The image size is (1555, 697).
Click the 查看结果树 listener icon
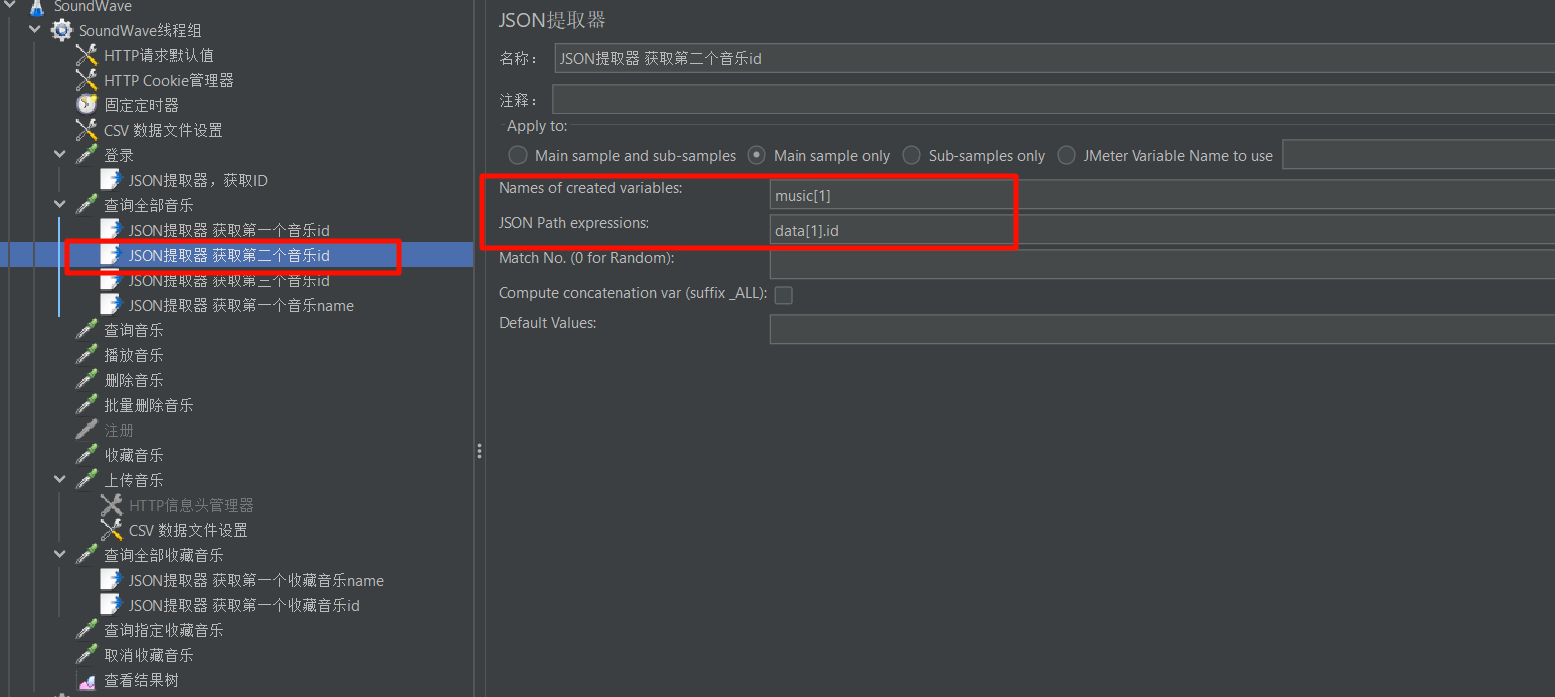tap(87, 680)
